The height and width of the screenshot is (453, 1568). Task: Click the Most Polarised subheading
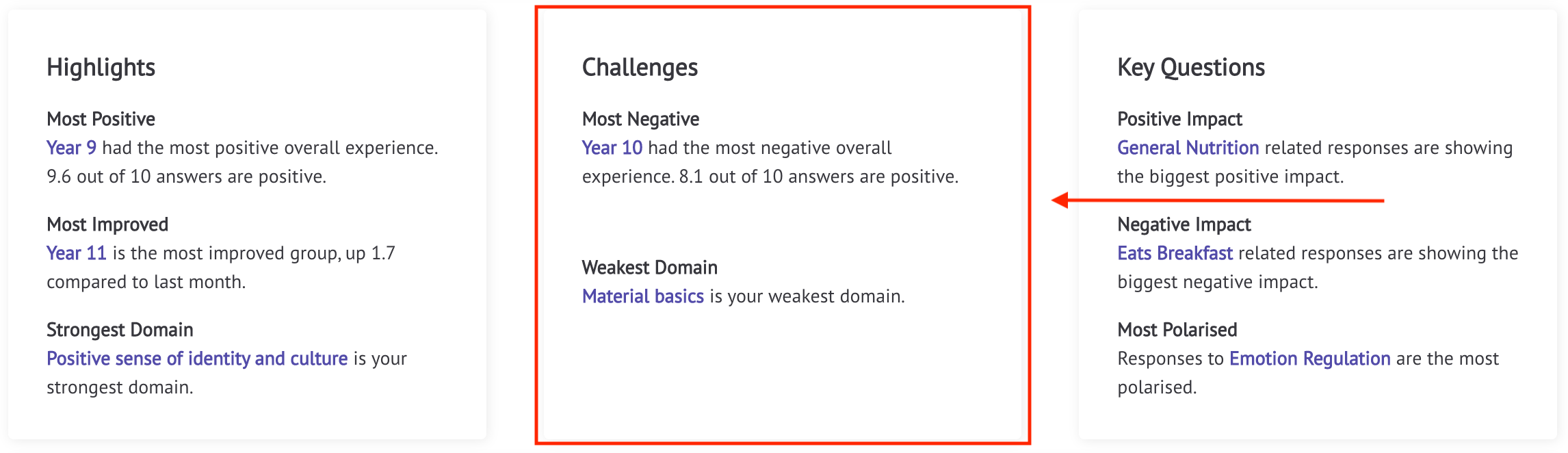point(1177,330)
